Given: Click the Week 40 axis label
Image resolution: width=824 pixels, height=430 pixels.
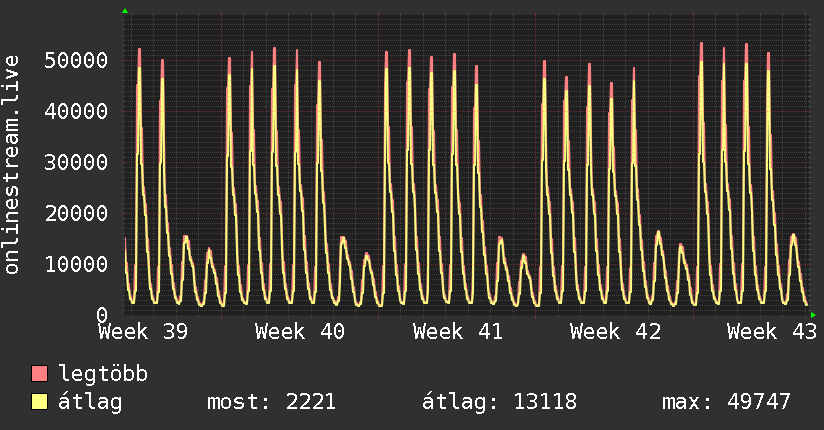Looking at the screenshot, I should pos(300,332).
